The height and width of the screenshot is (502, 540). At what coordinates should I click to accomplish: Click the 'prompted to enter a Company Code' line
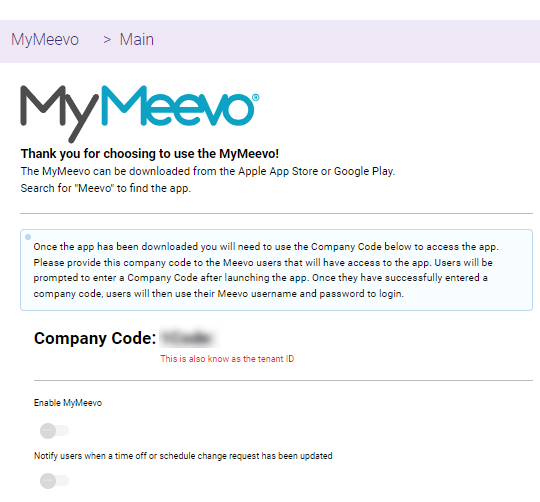(260, 278)
